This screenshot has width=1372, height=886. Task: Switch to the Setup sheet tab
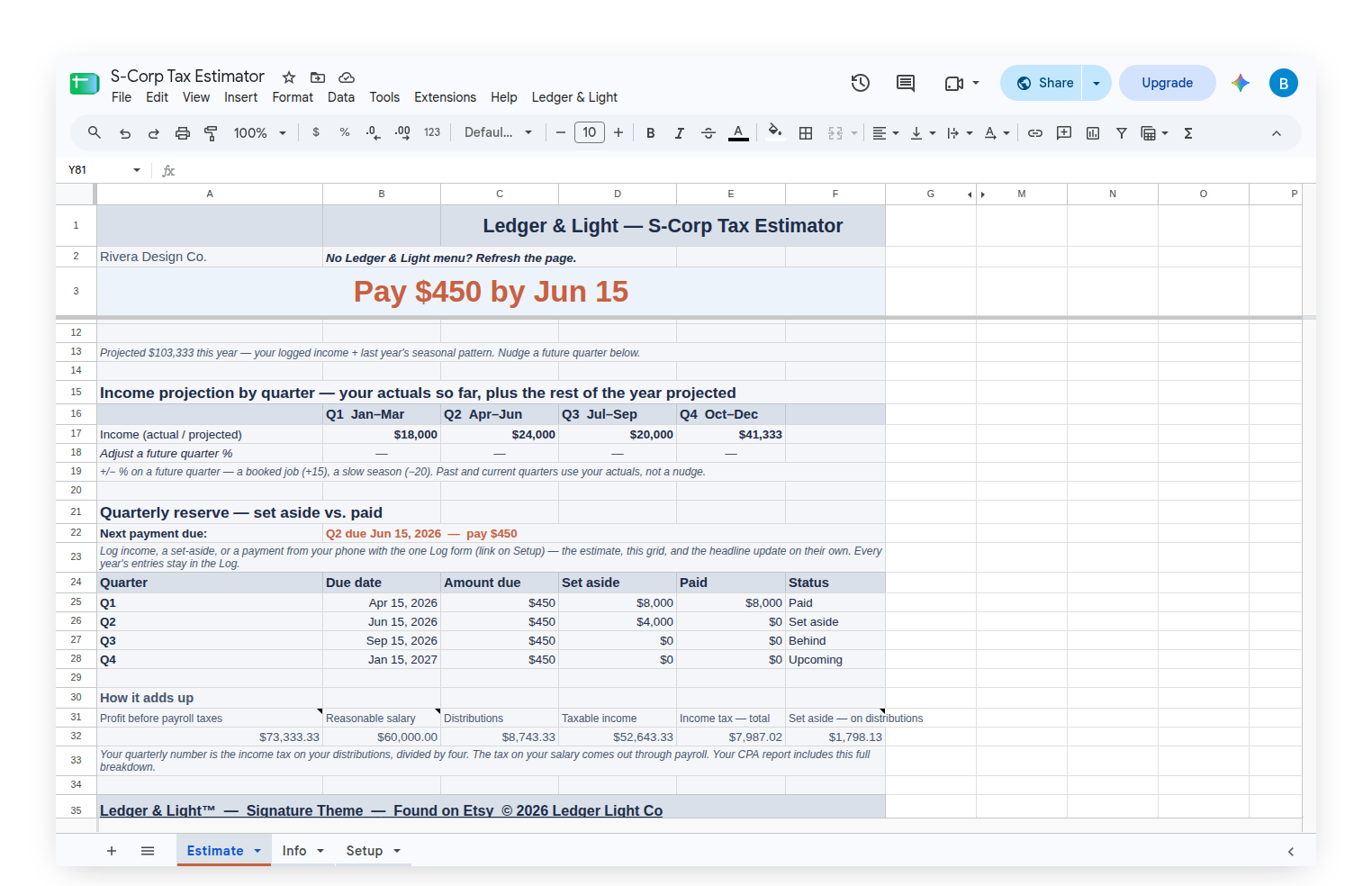pyautogui.click(x=365, y=851)
